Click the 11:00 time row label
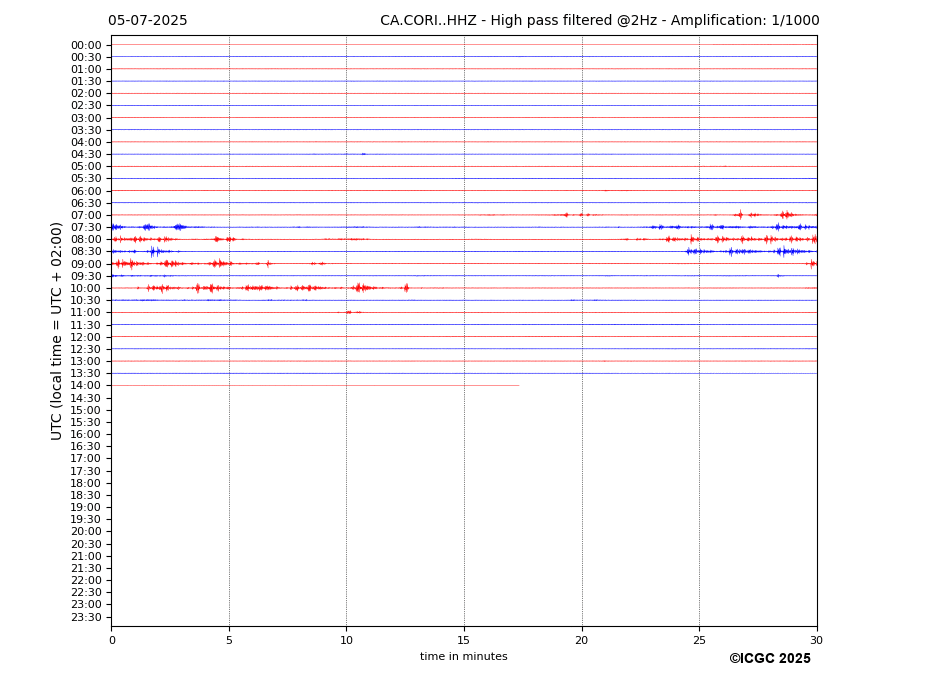The height and width of the screenshot is (696, 927). click(x=86, y=313)
